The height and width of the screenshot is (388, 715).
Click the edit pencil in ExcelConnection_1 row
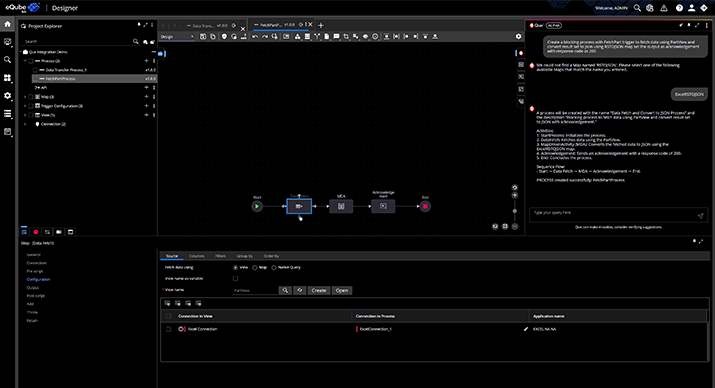(x=526, y=329)
